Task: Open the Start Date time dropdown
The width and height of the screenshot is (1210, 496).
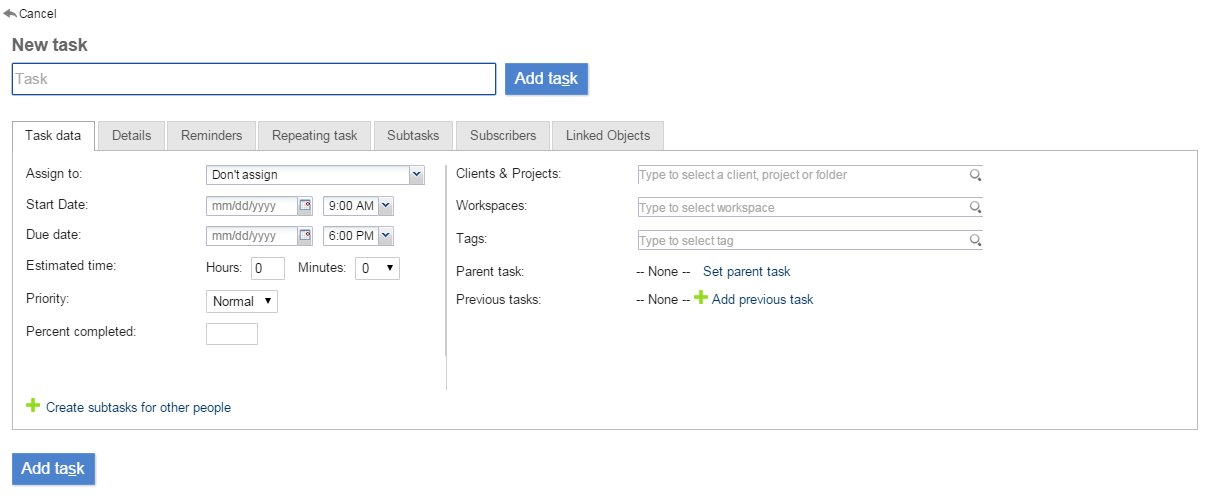Action: click(x=386, y=206)
